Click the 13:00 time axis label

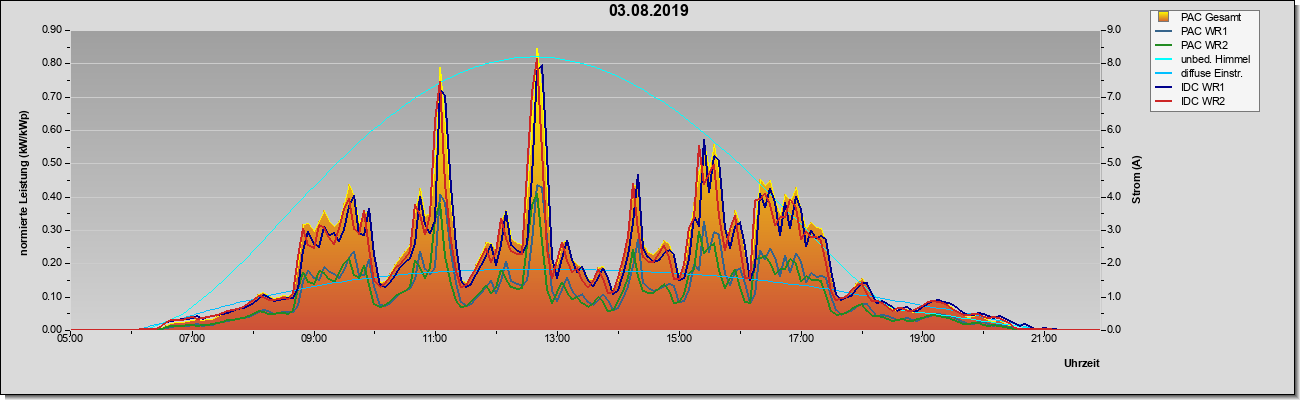point(557,339)
